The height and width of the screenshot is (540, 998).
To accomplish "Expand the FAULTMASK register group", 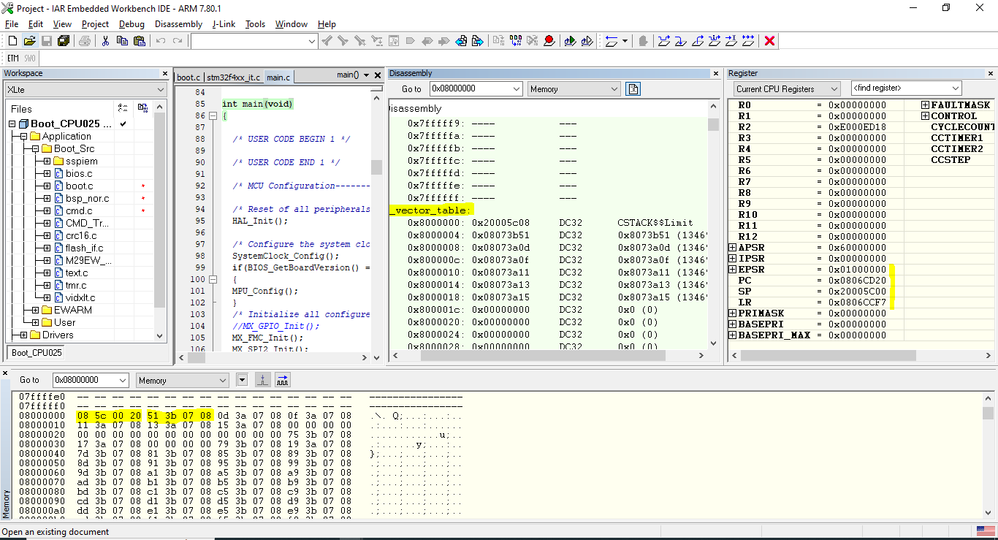I will coord(926,105).
